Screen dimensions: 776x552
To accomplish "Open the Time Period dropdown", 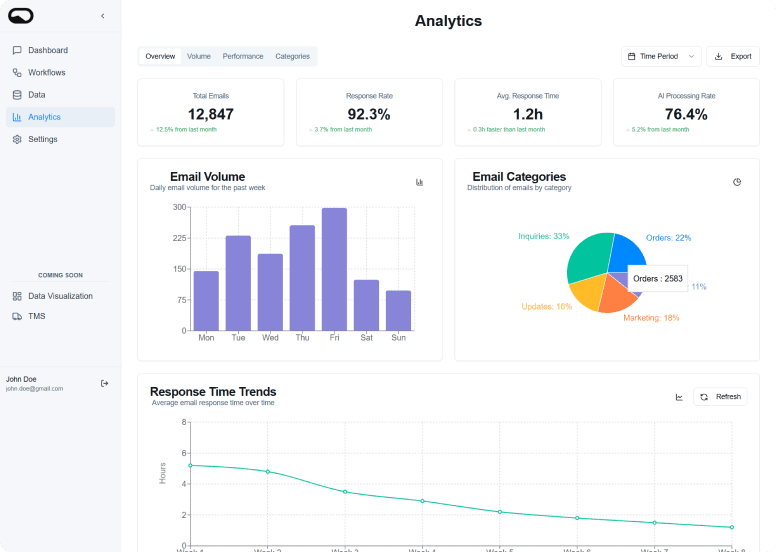I will coord(661,56).
